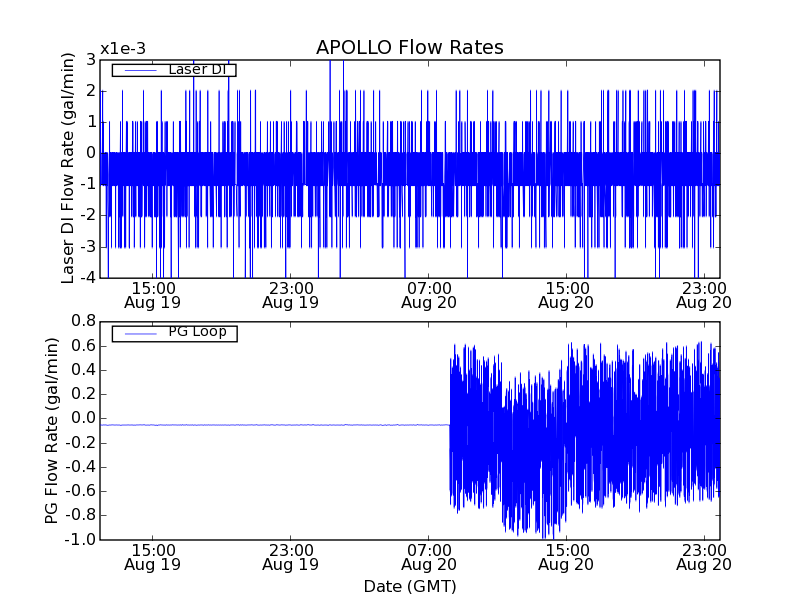Viewport: 800px width, 600px height.
Task: Select bottom plot's "23:00 Aug 19" tick label
Action: (x=290, y=557)
